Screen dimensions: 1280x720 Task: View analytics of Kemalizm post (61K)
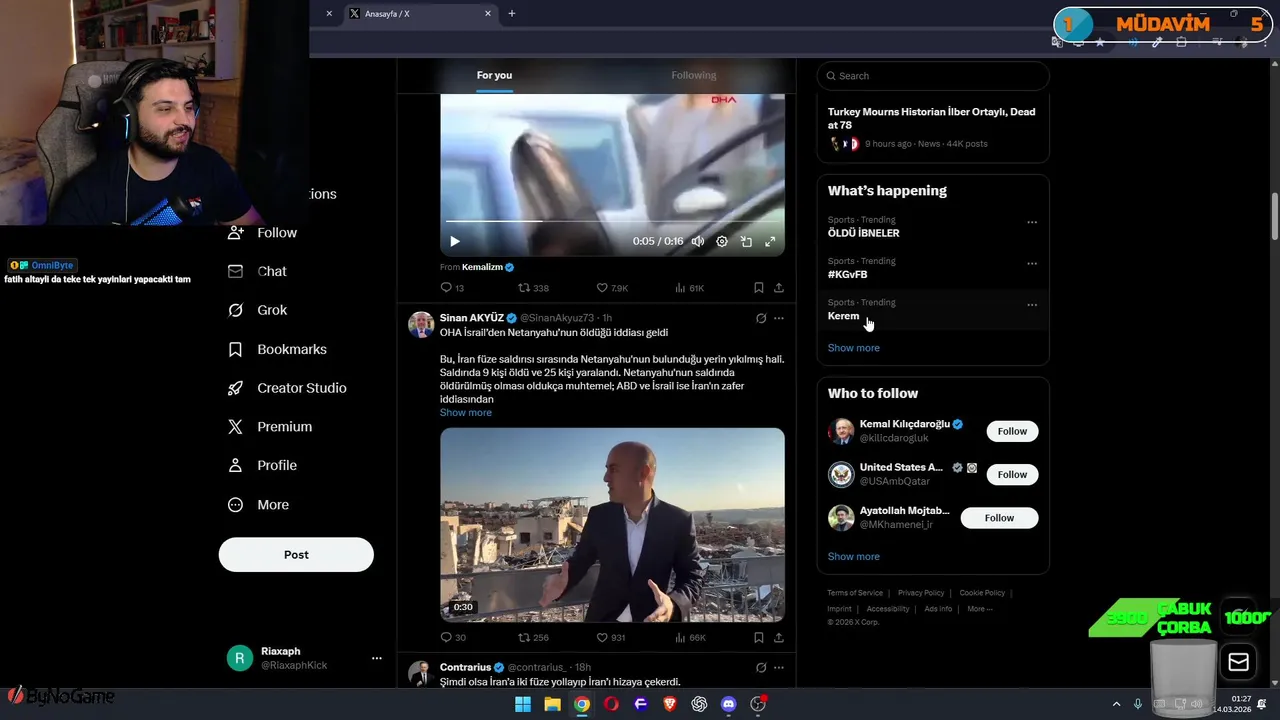tap(689, 288)
